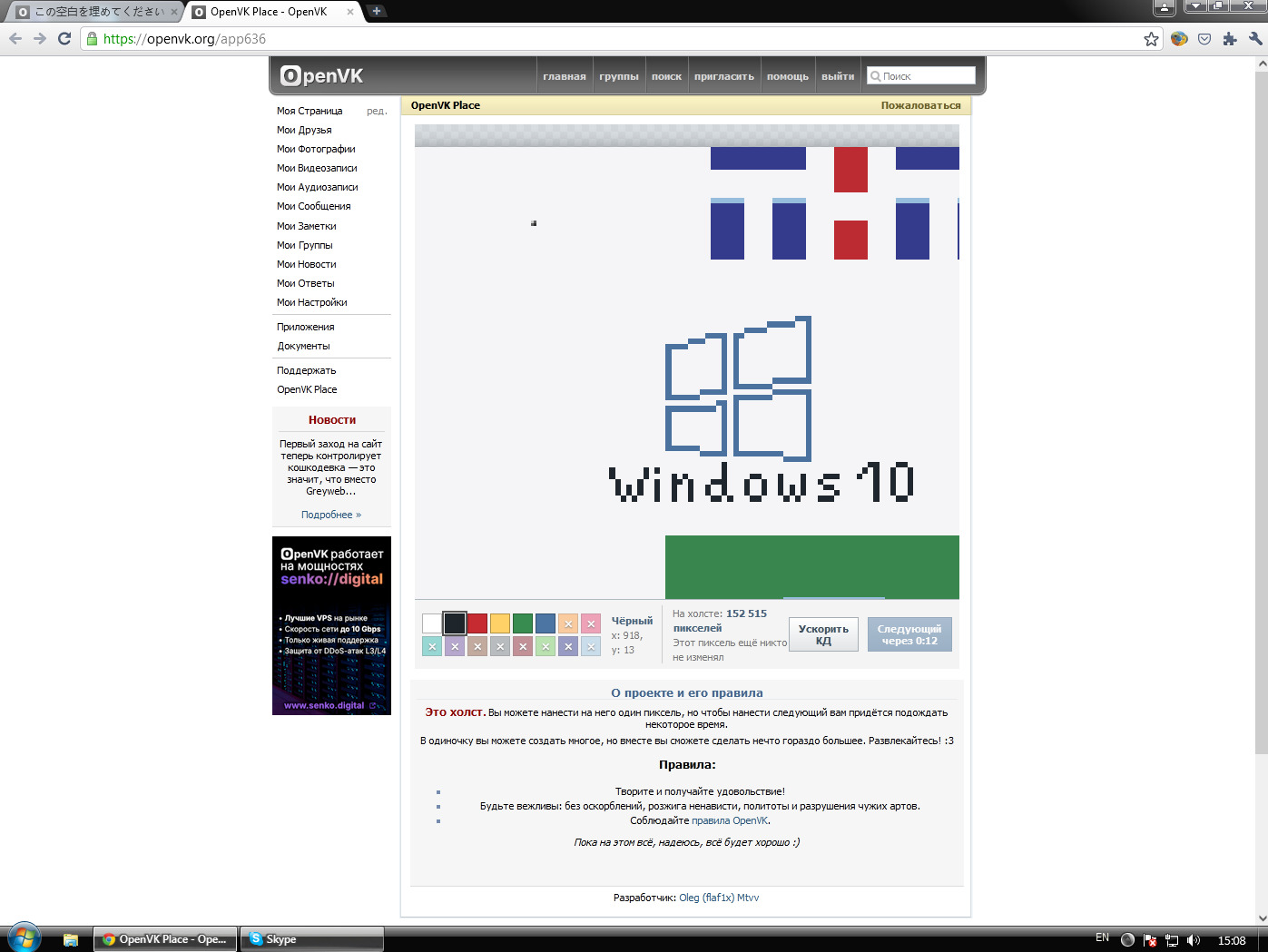The height and width of the screenshot is (952, 1268).
Task: Open Windows Explorer from taskbar
Action: [71, 939]
